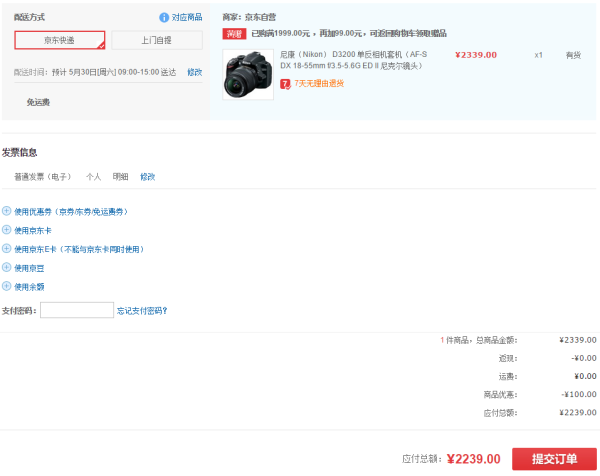Click 7天无理由退货 label
This screenshot has width=600, height=476.
(x=319, y=83)
